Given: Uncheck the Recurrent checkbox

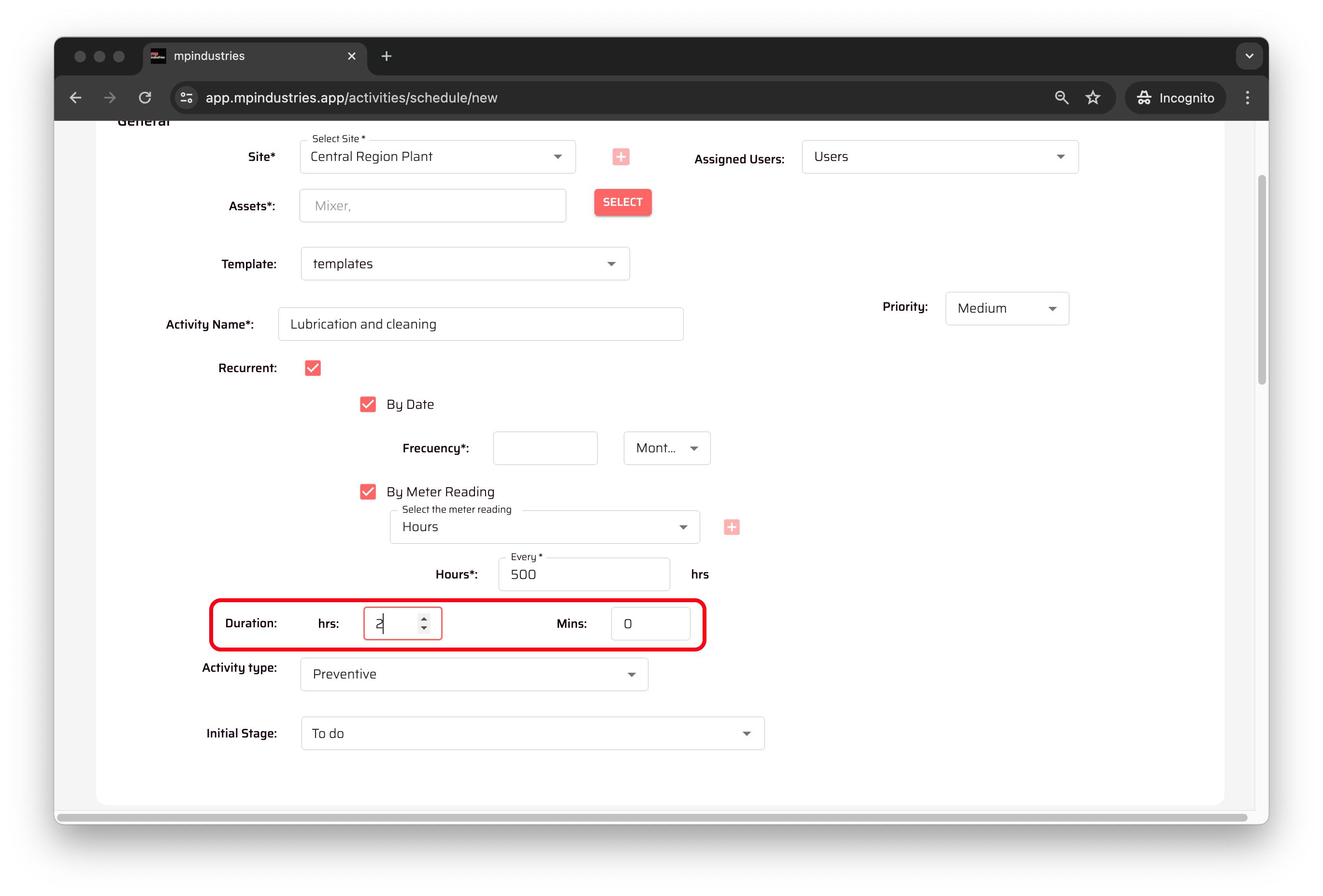Looking at the screenshot, I should tap(313, 368).
